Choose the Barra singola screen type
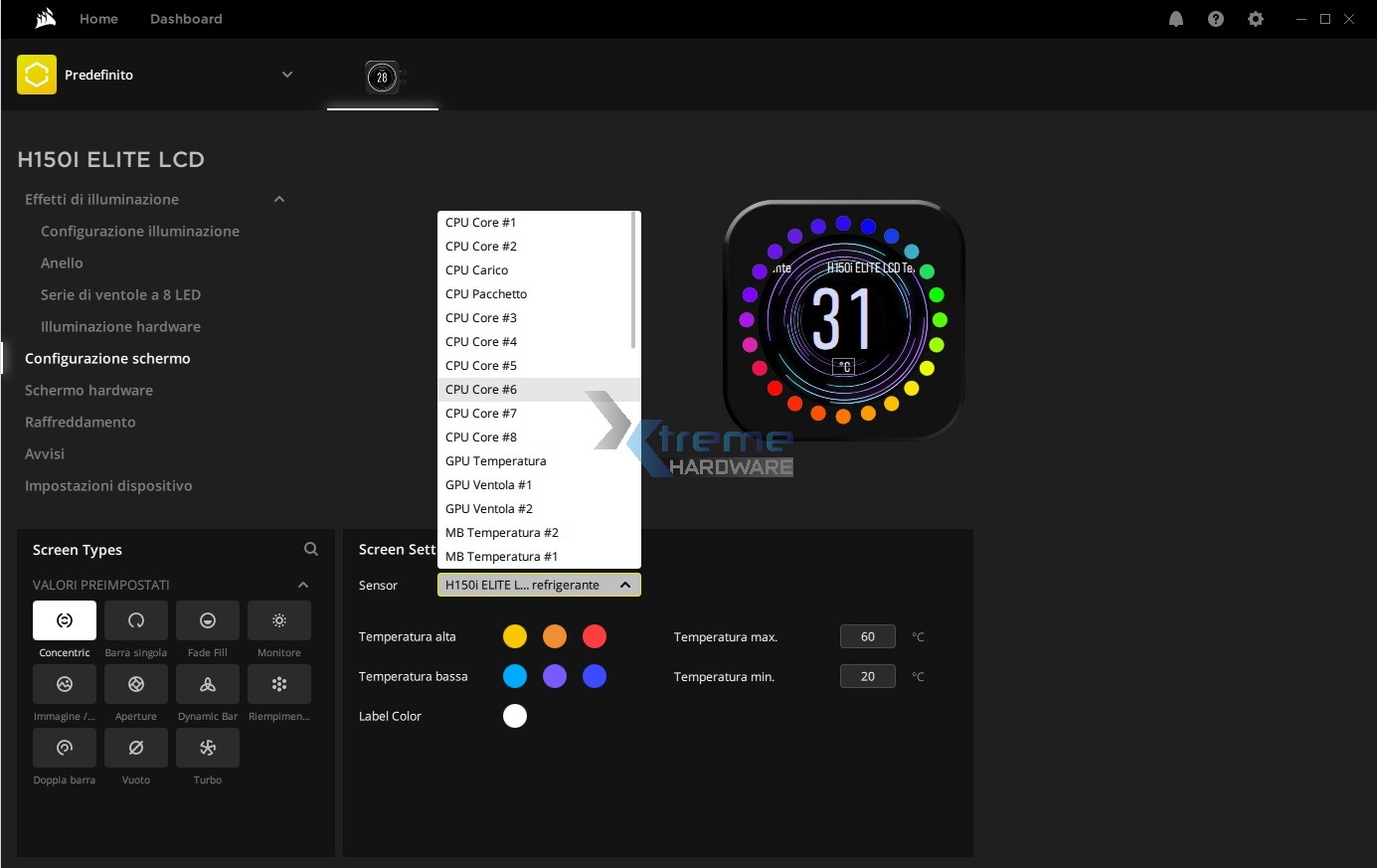 (x=136, y=620)
